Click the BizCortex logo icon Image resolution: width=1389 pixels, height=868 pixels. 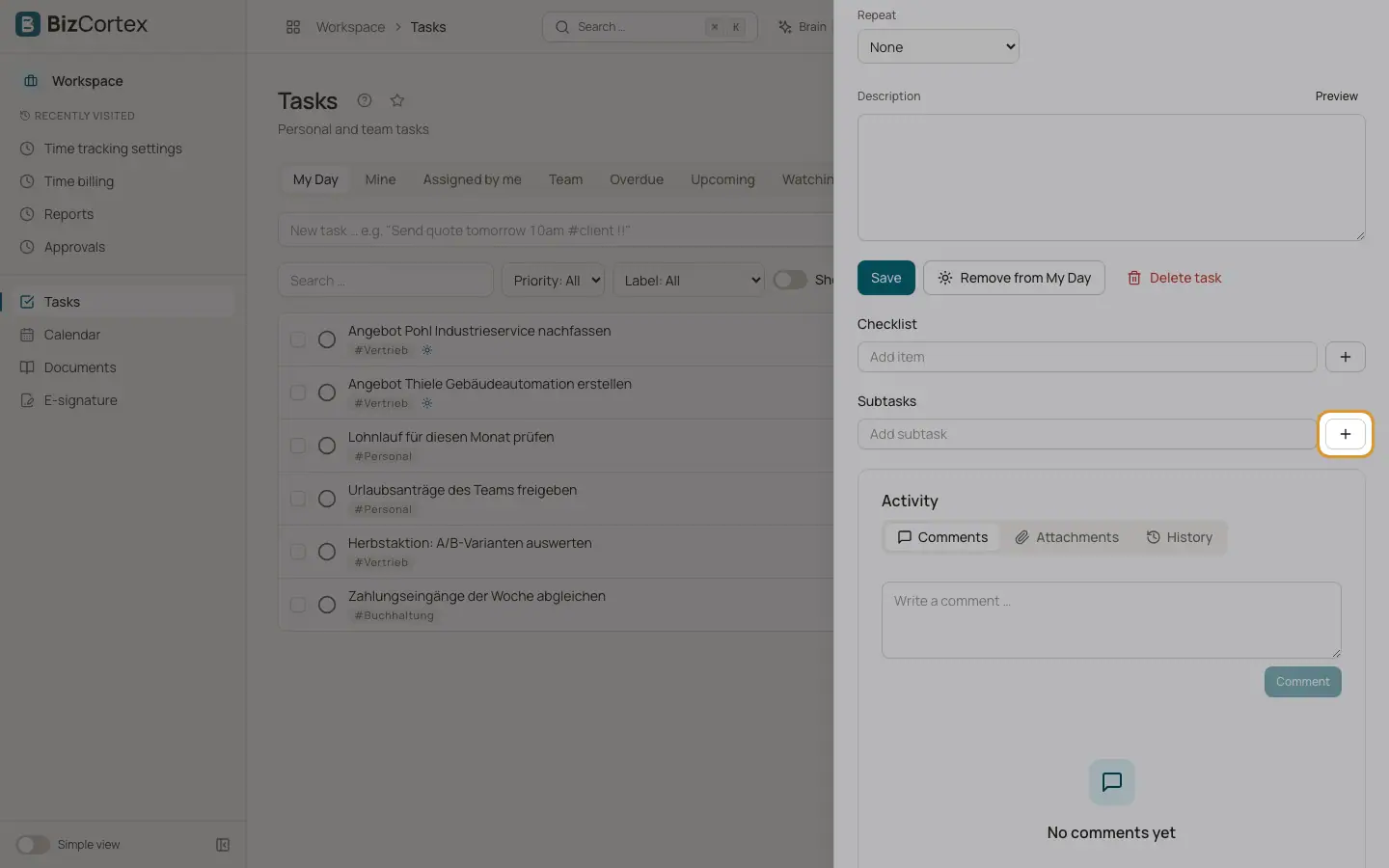coord(28,24)
